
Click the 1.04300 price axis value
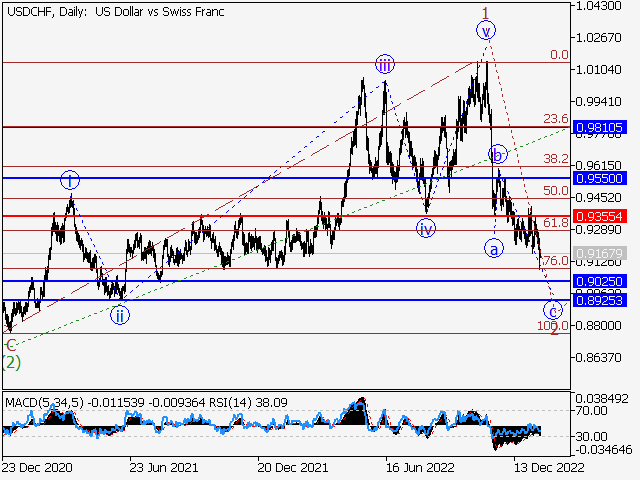[x=598, y=6]
